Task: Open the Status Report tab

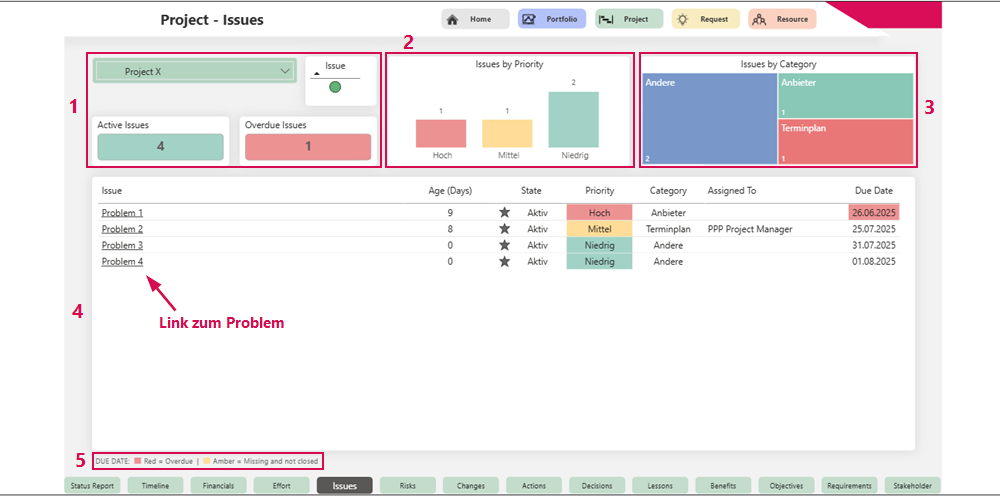Action: pyautogui.click(x=93, y=486)
